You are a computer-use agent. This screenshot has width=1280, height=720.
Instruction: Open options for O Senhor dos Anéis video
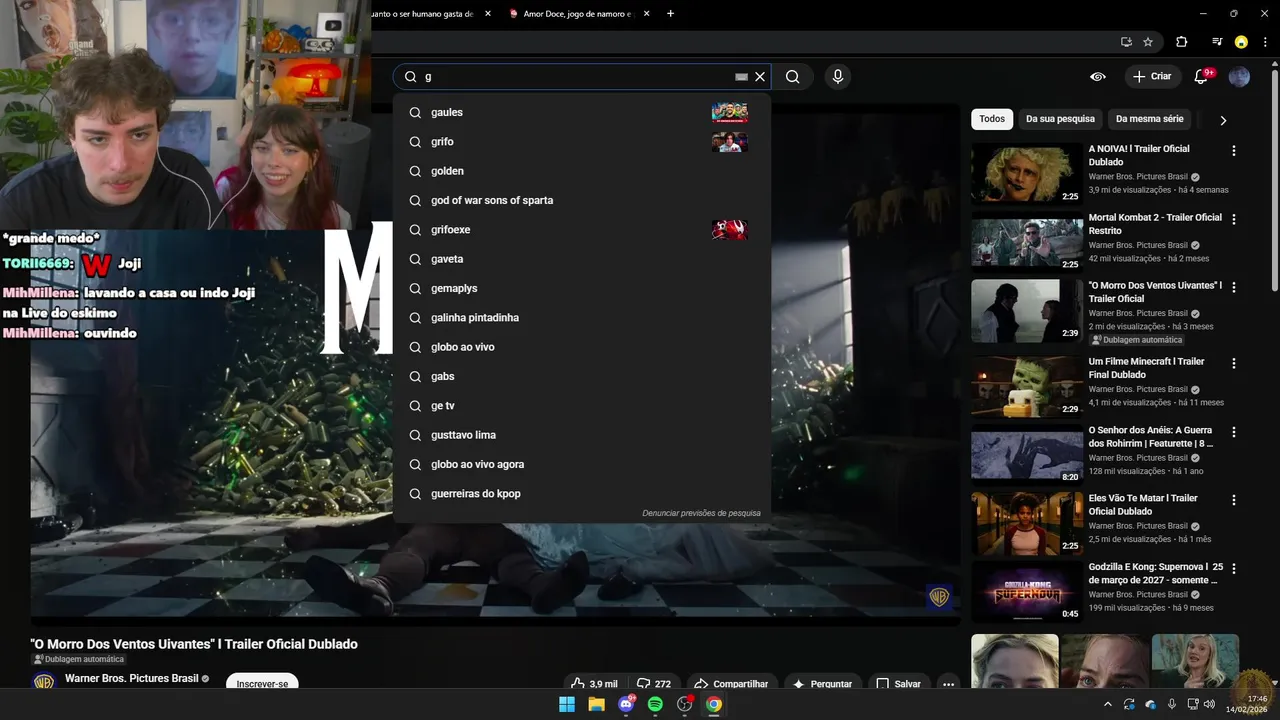click(1234, 432)
